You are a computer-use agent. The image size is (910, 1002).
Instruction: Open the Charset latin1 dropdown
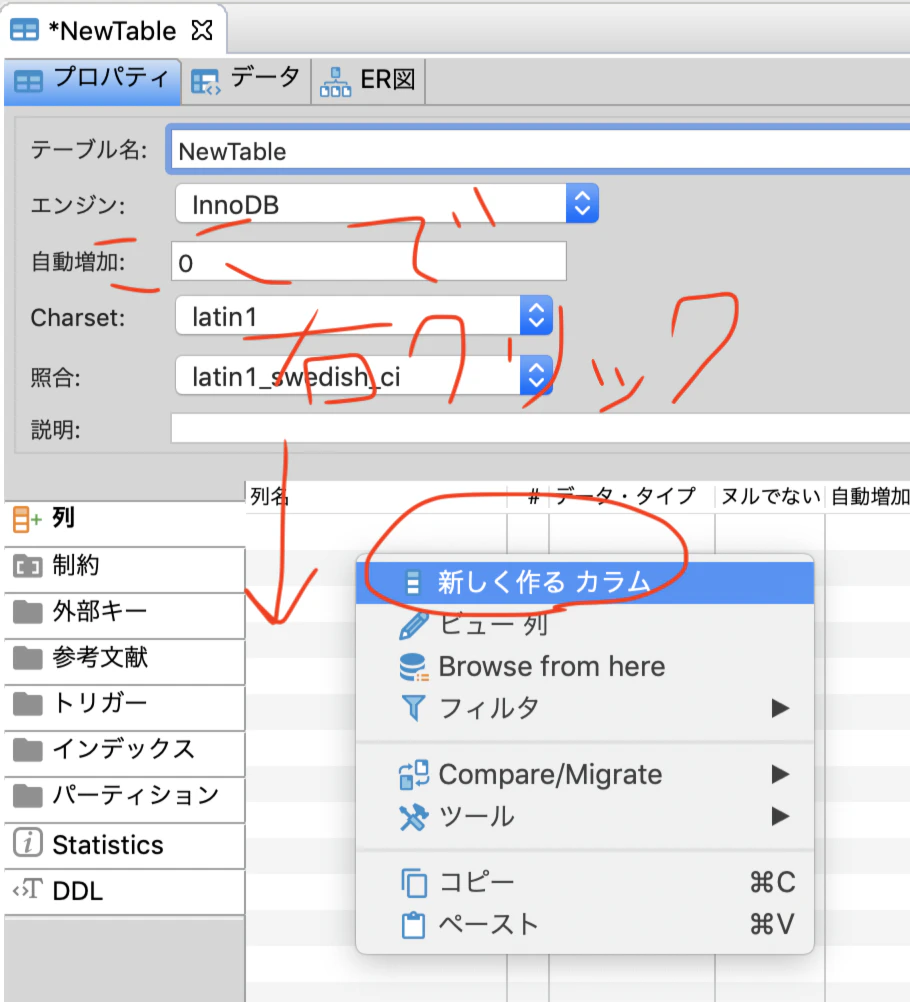coord(364,316)
